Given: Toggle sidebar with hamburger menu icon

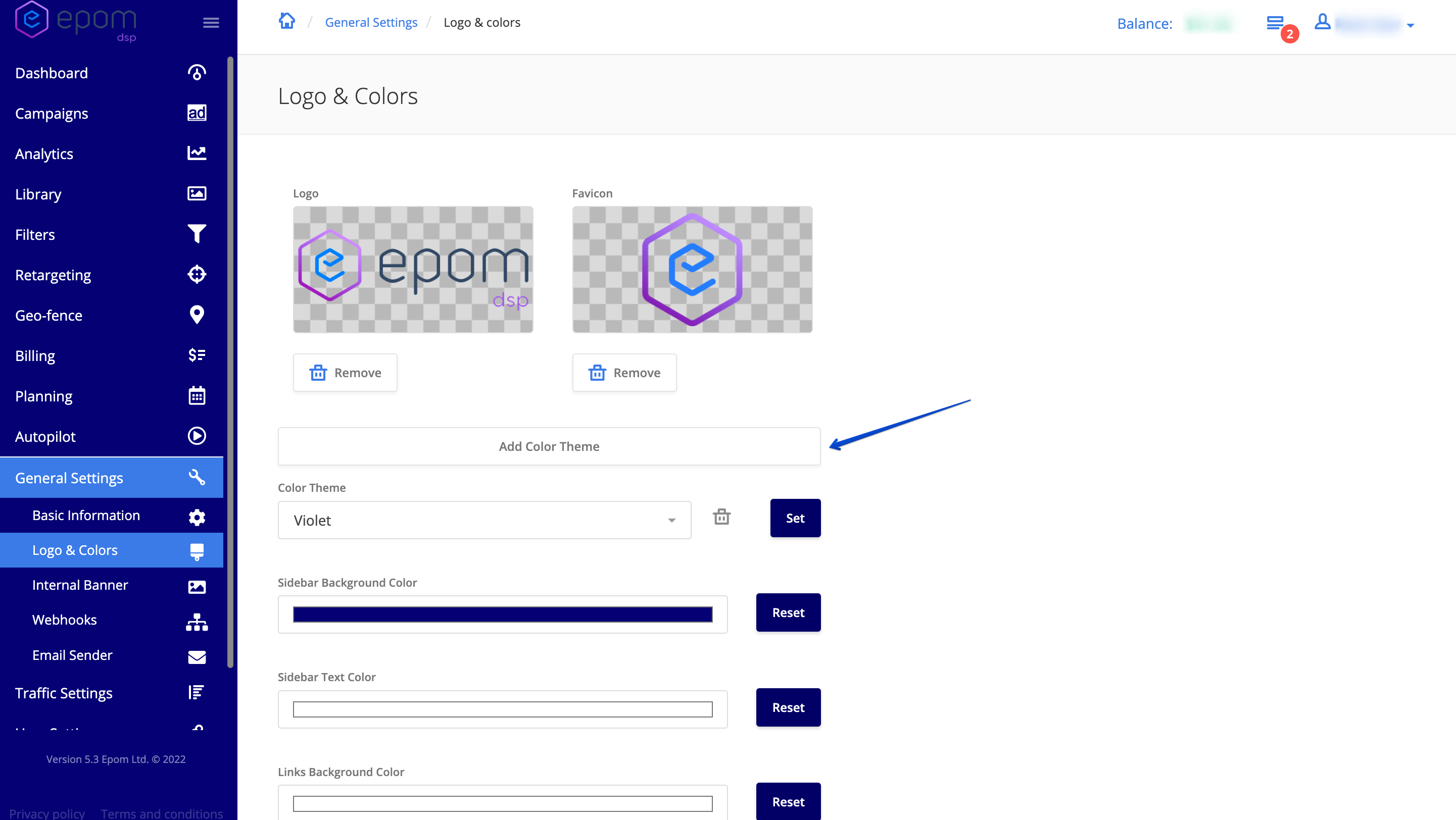Looking at the screenshot, I should coord(211,23).
